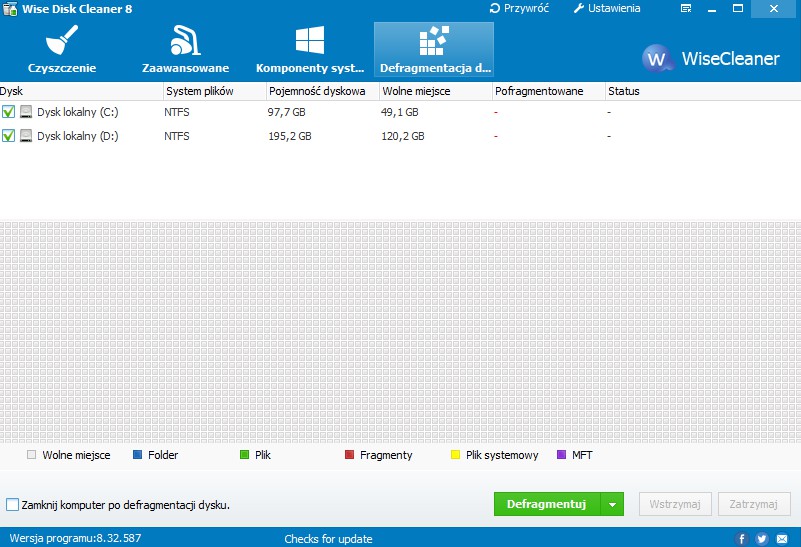801x547 pixels.
Task: Maximize the Wise Disk Cleaner window
Action: pyautogui.click(x=738, y=9)
